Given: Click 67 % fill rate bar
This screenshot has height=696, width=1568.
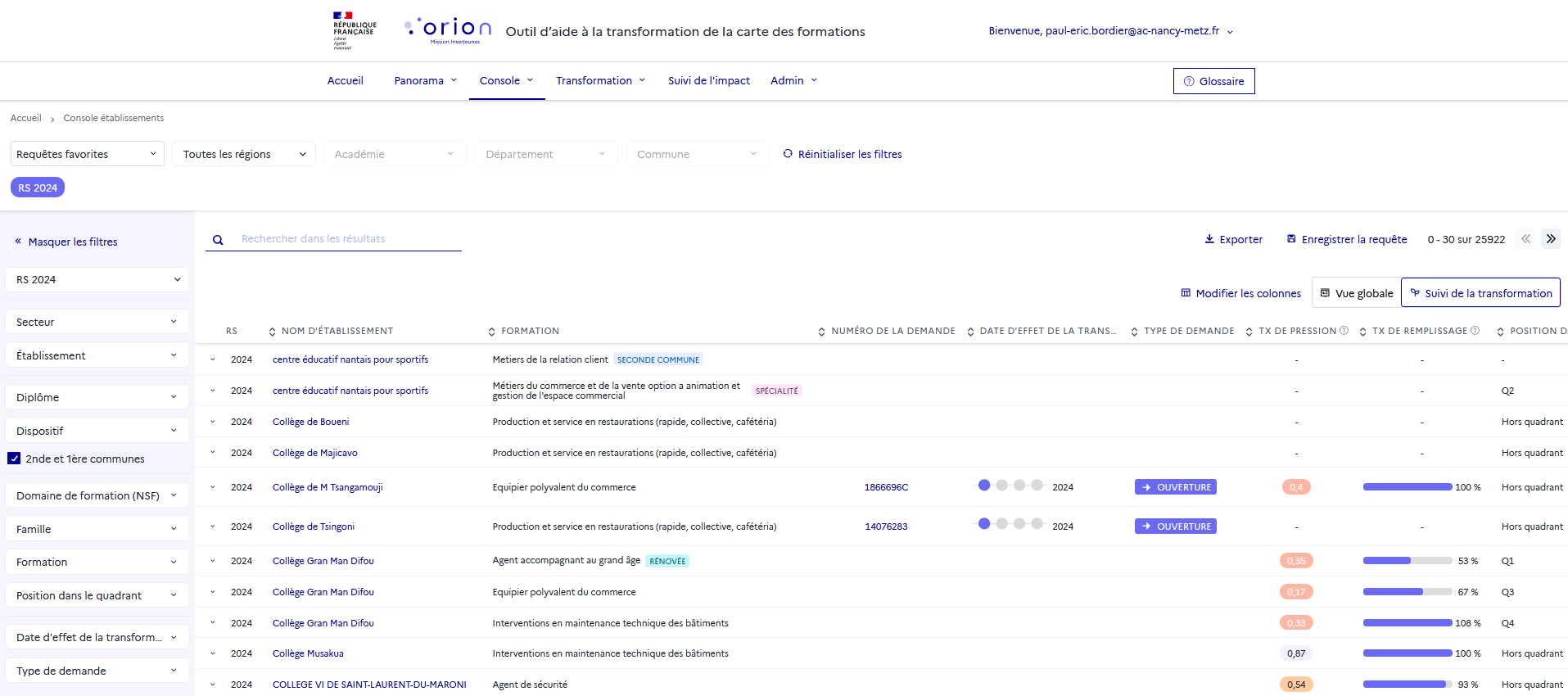Looking at the screenshot, I should [1408, 591].
